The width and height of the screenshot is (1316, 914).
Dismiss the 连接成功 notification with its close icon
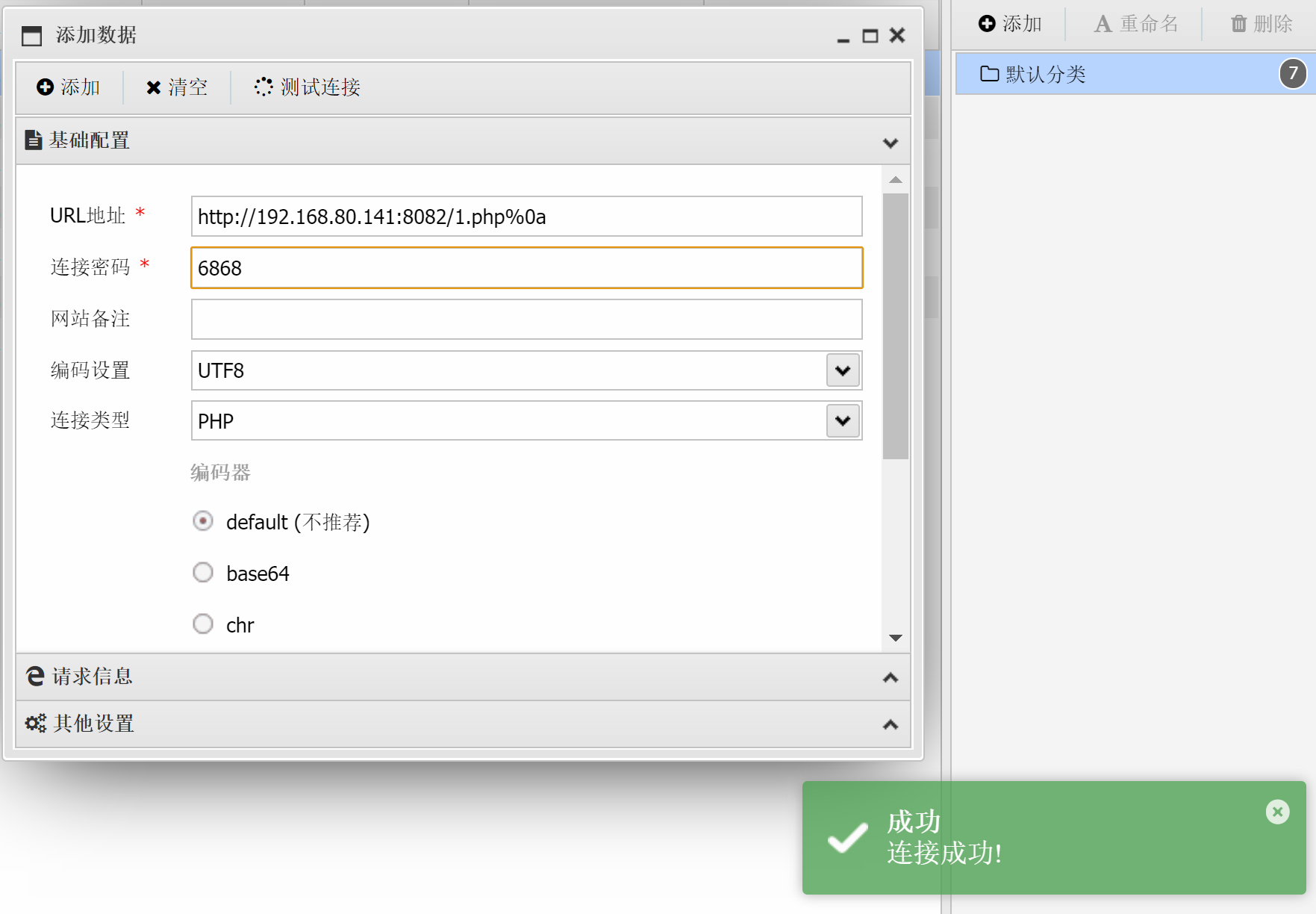(1277, 812)
